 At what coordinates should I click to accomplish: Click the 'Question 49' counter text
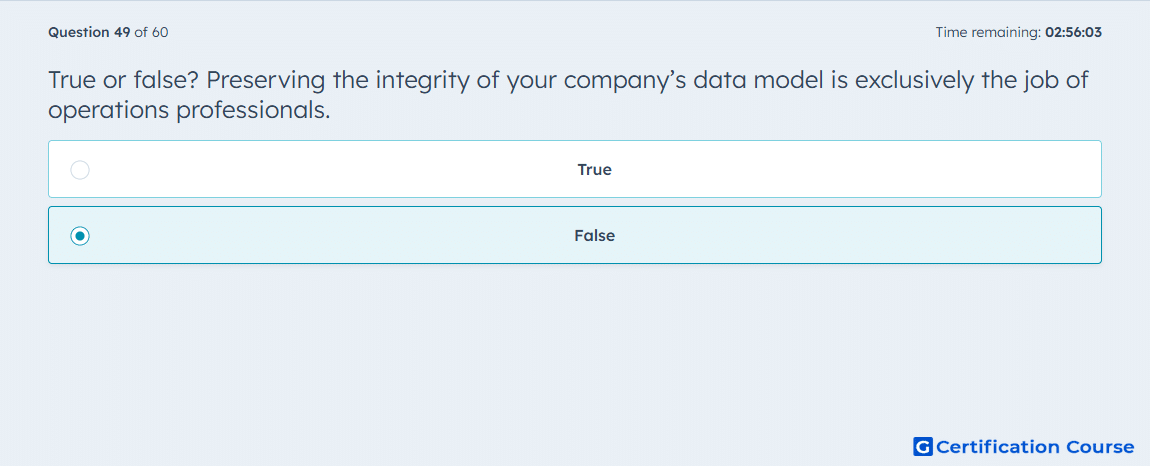point(89,32)
